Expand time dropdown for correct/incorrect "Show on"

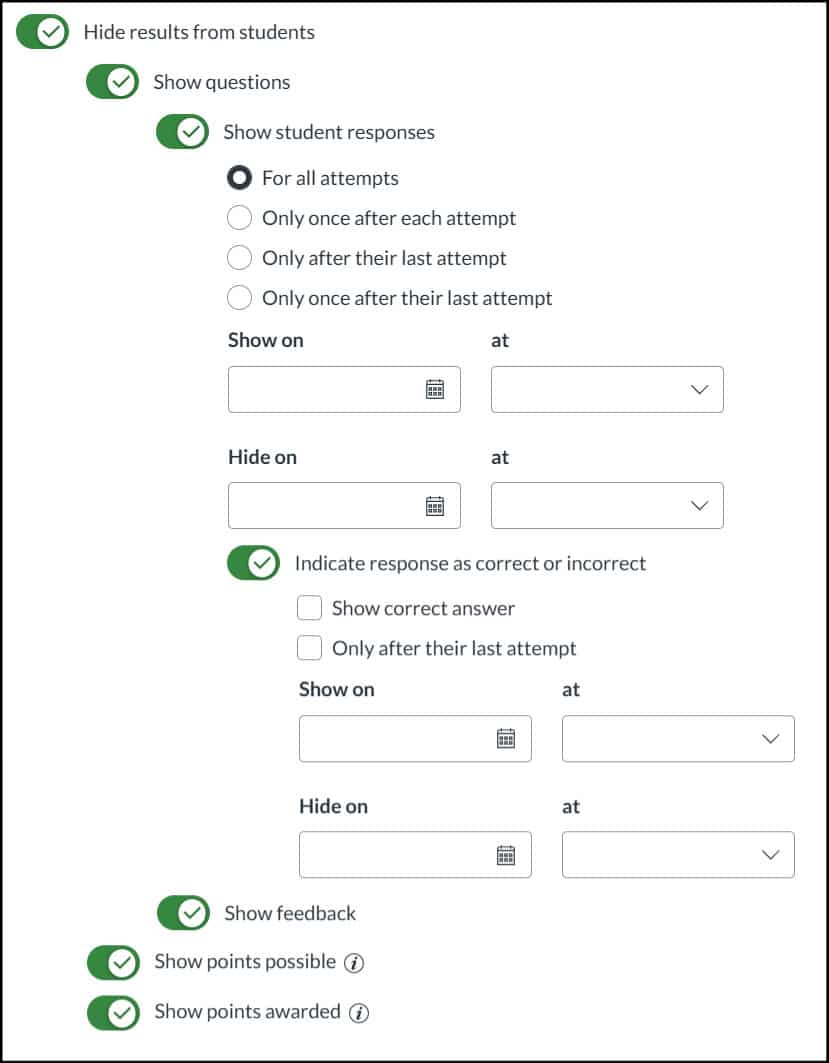(x=678, y=739)
